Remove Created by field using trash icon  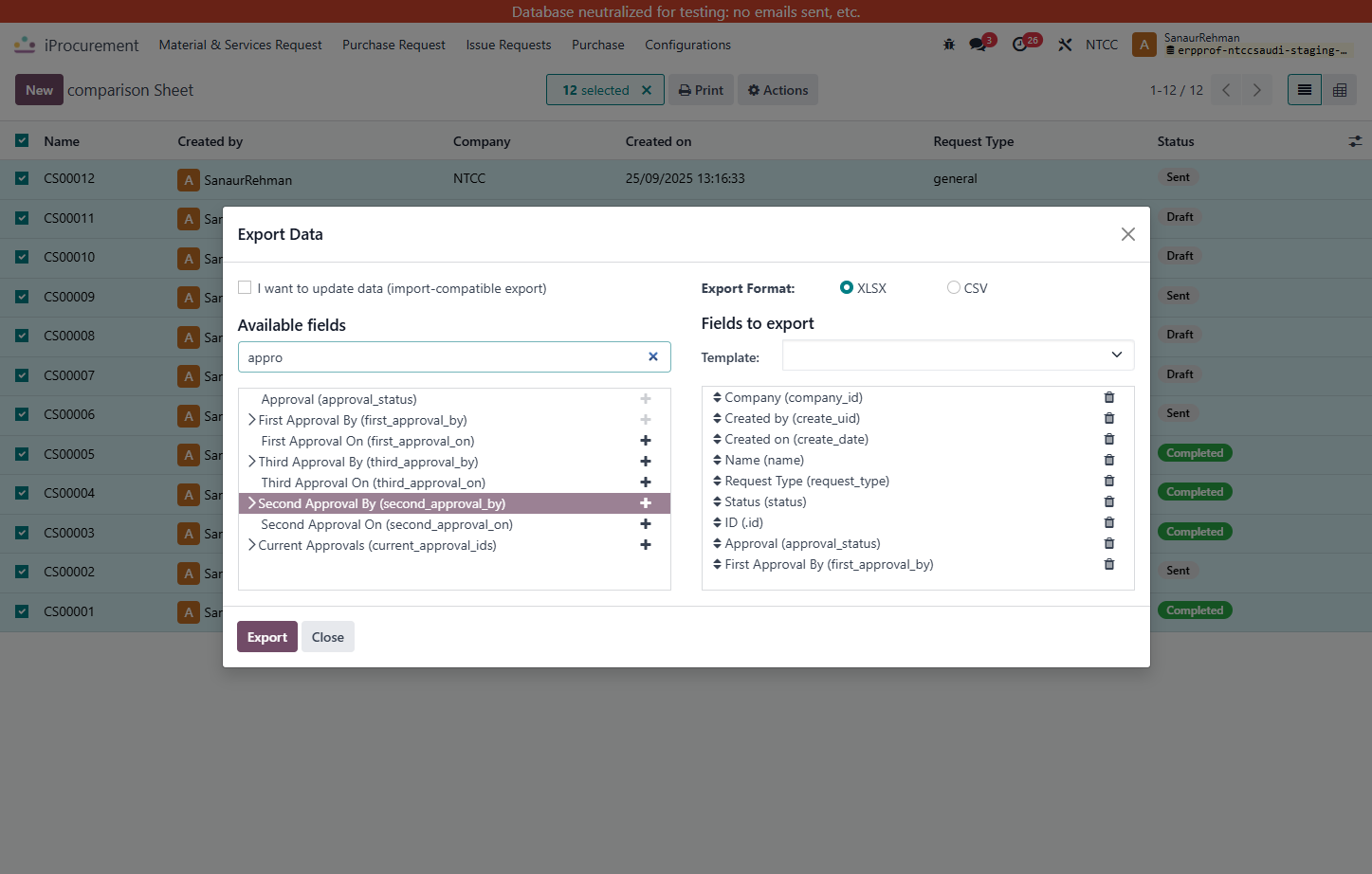click(1109, 418)
